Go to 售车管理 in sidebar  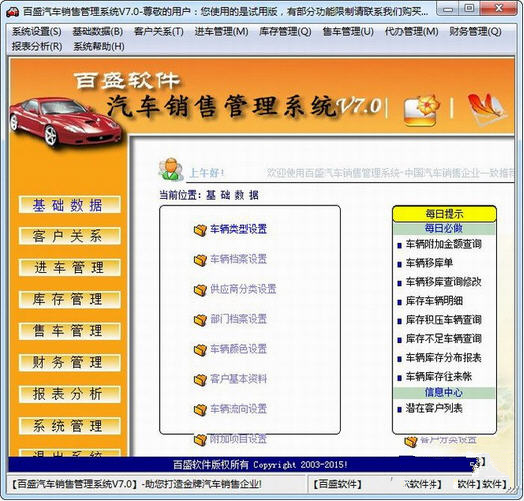tap(70, 331)
